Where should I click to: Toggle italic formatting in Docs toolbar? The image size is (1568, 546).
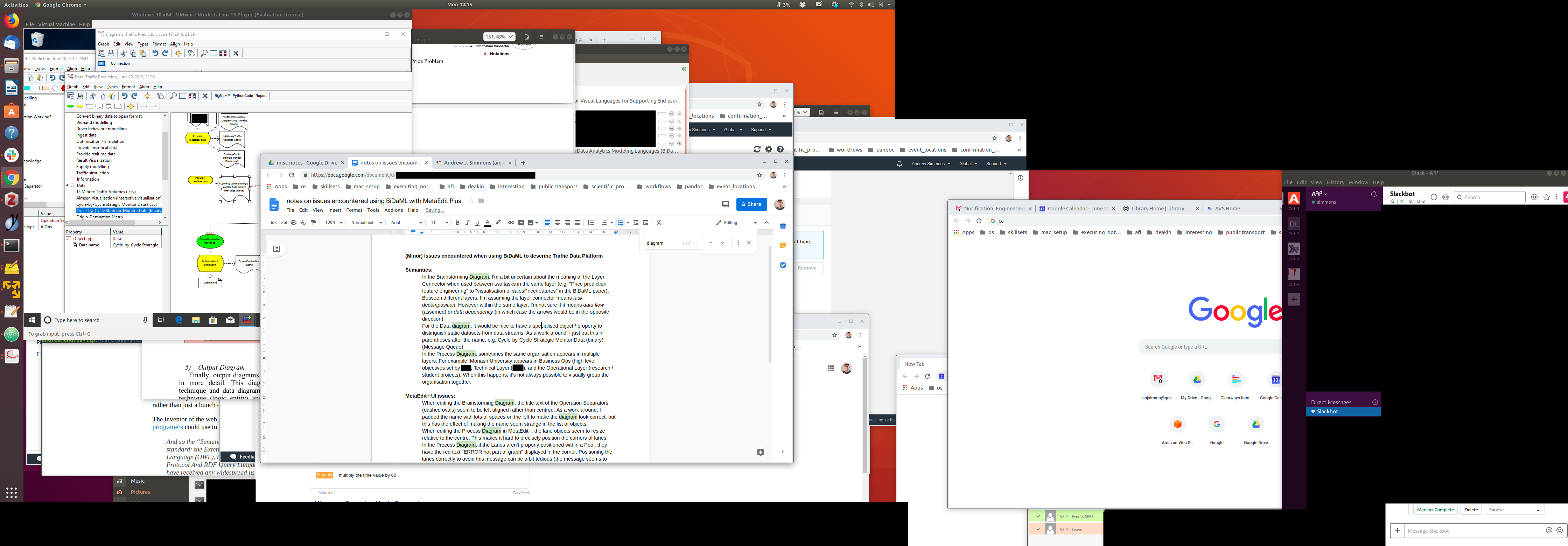pos(468,223)
